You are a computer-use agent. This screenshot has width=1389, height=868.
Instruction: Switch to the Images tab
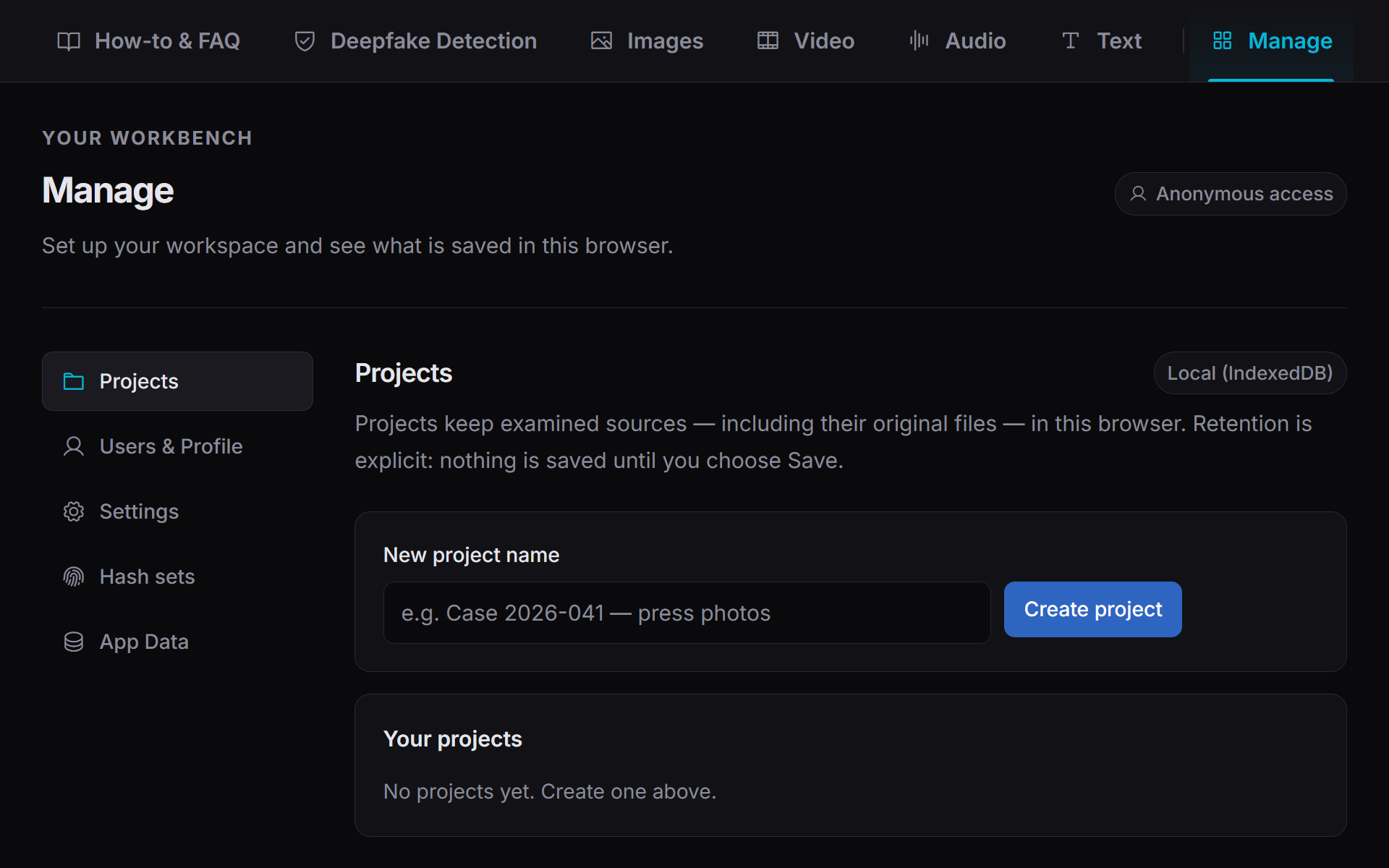647,41
